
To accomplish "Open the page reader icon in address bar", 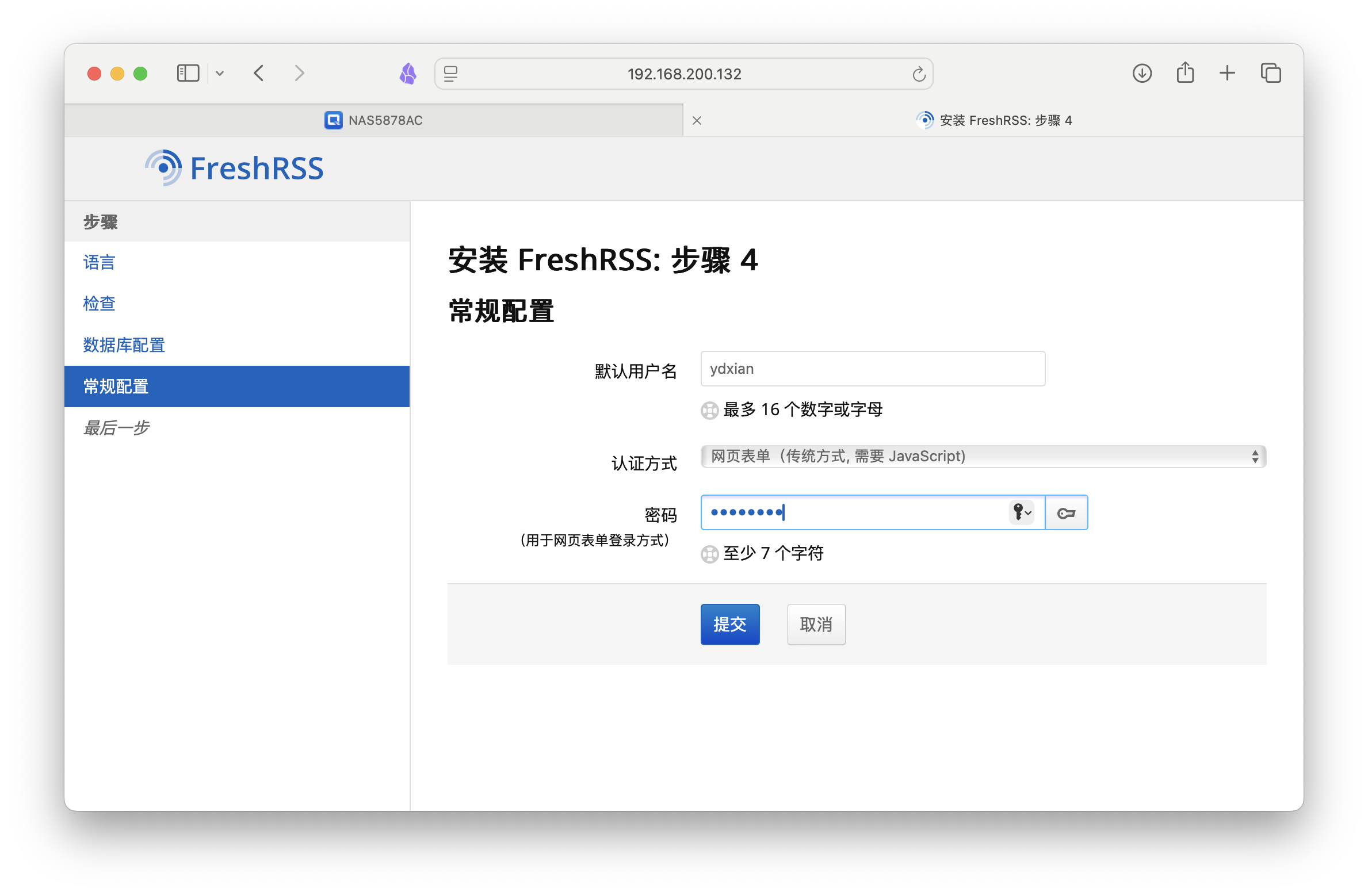I will click(x=451, y=74).
